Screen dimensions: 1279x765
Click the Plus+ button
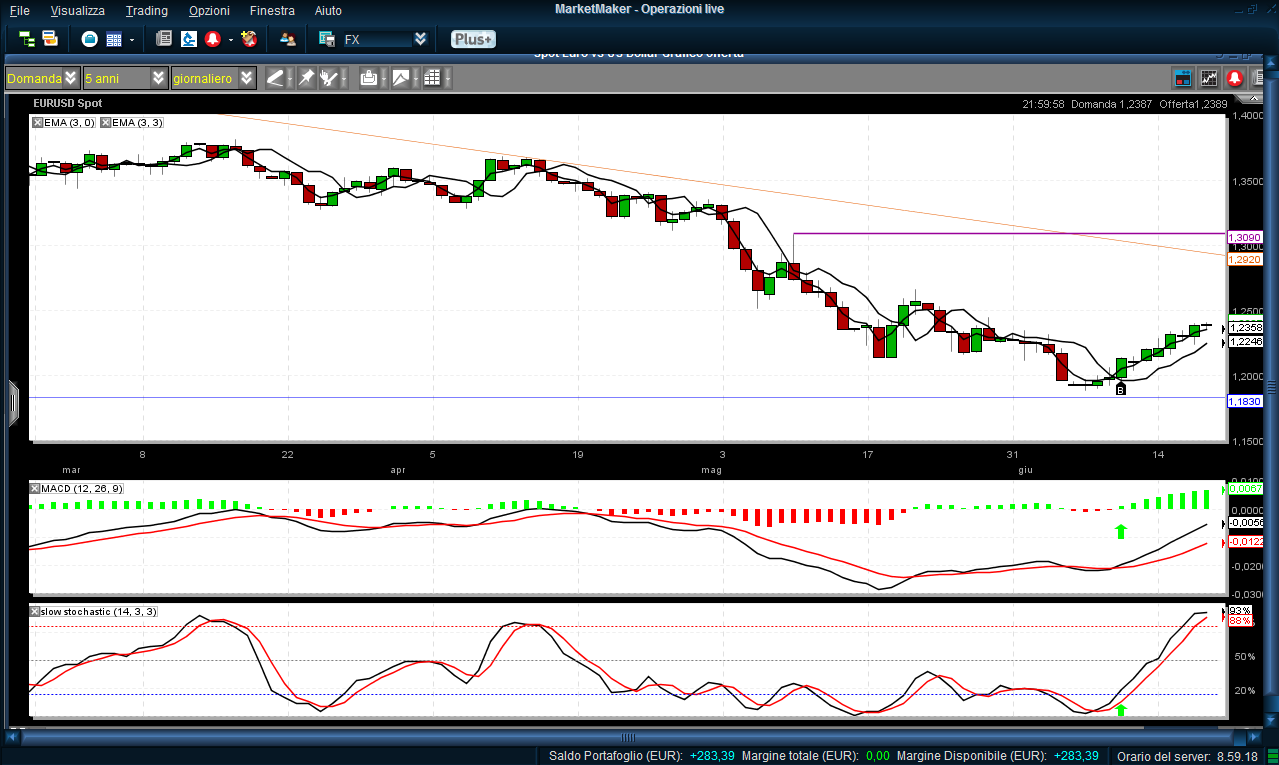click(472, 39)
